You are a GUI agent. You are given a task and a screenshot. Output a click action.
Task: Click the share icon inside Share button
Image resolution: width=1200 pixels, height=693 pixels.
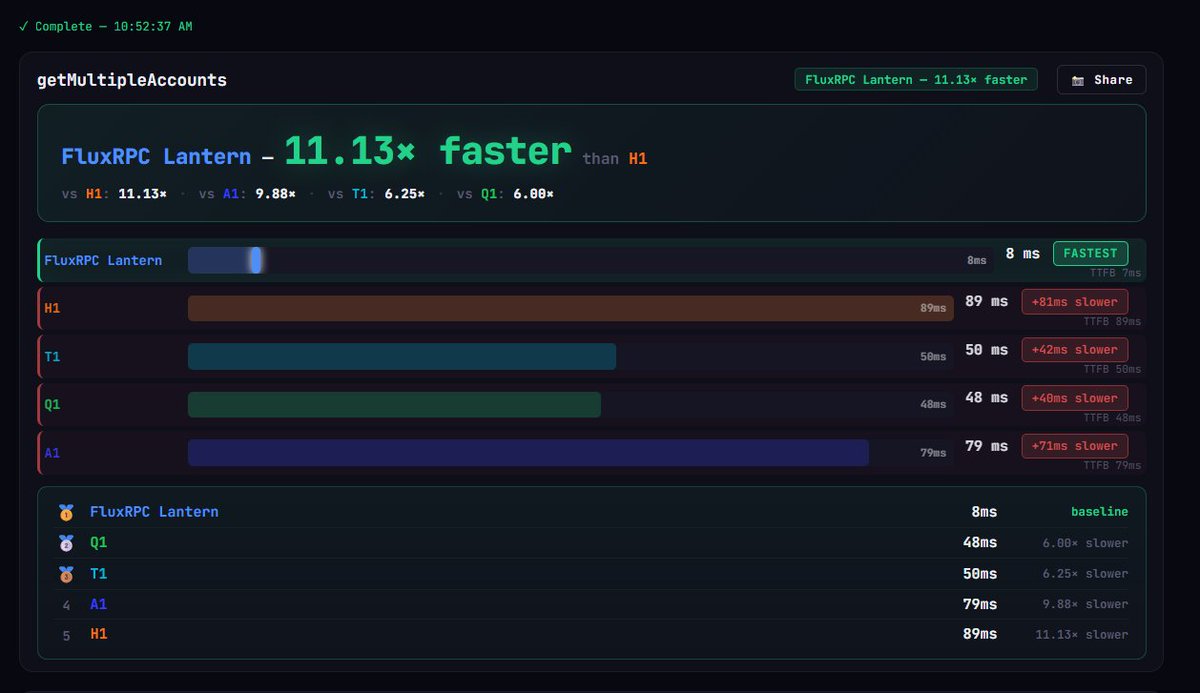point(1077,80)
